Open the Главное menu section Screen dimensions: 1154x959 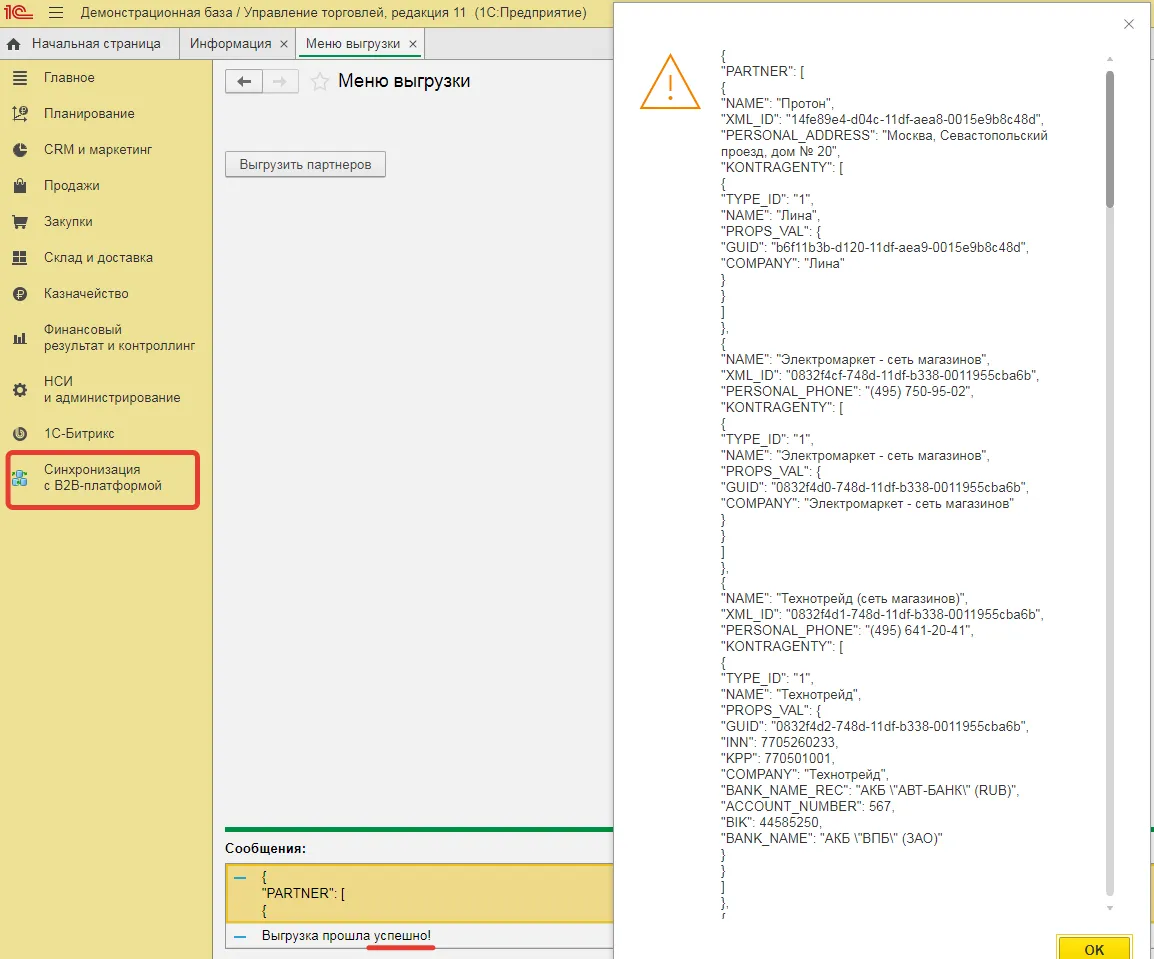click(69, 78)
